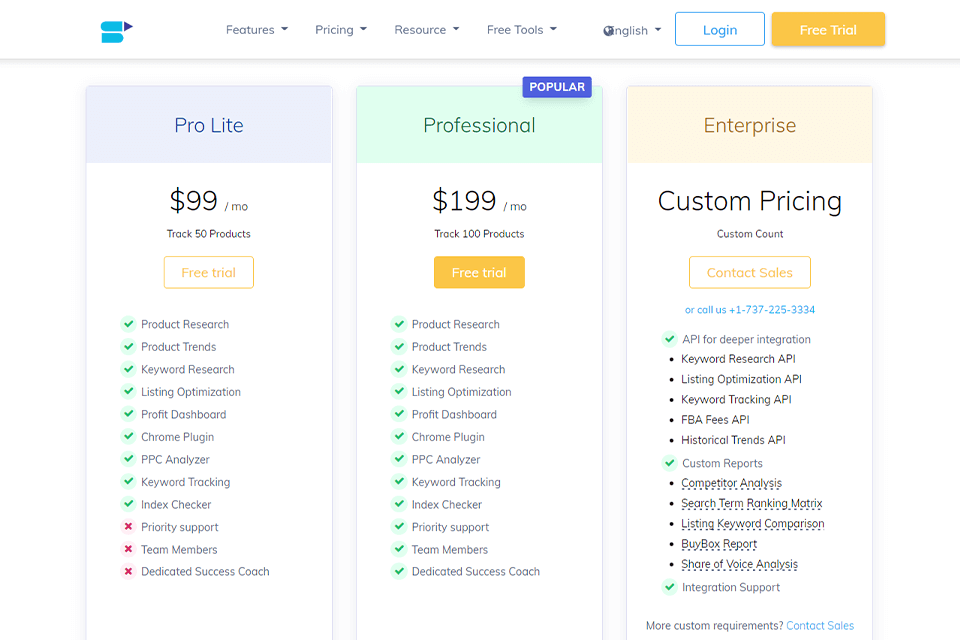
Task: Open the Pricing dropdown menu
Action: [x=340, y=30]
